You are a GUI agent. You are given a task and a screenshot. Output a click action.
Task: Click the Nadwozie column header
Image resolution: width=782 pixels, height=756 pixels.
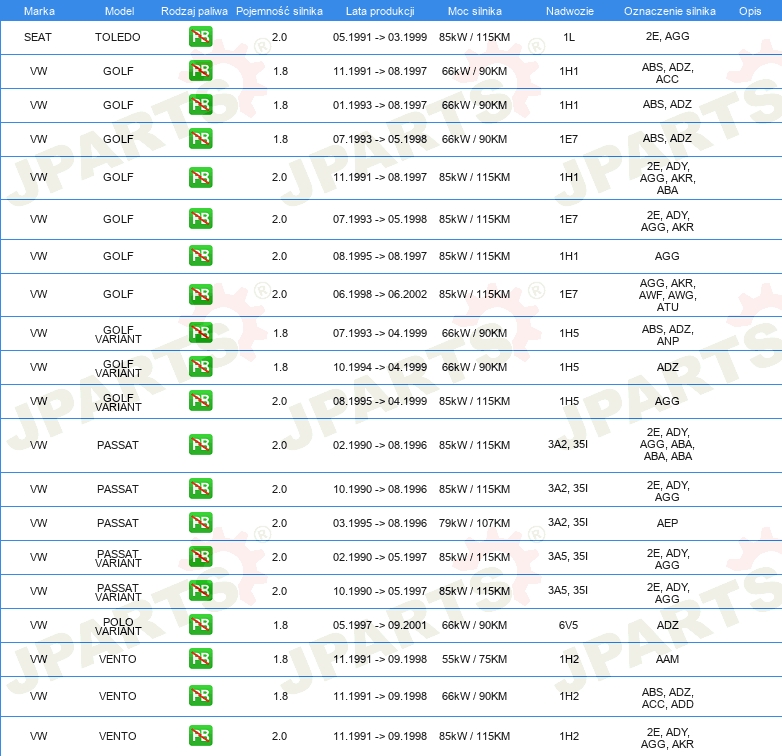click(x=570, y=11)
